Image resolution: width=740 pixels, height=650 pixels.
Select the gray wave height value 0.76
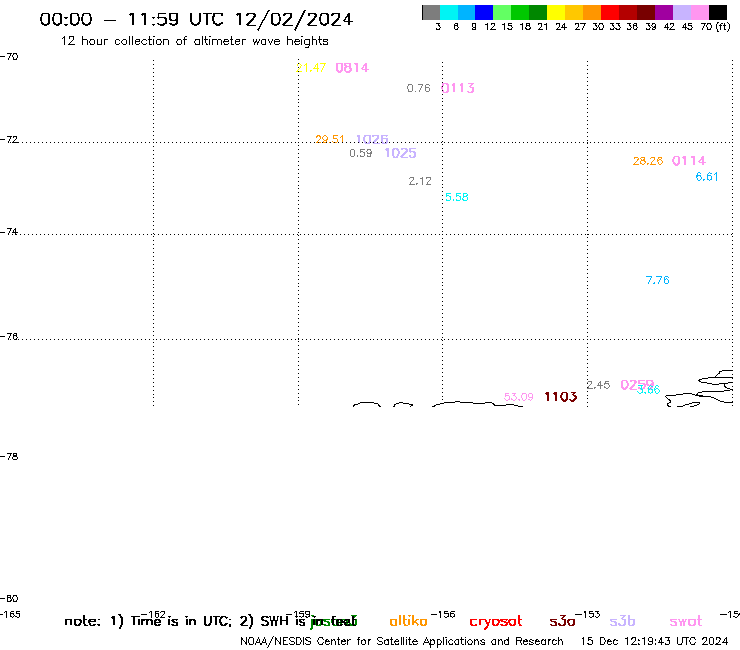point(419,88)
